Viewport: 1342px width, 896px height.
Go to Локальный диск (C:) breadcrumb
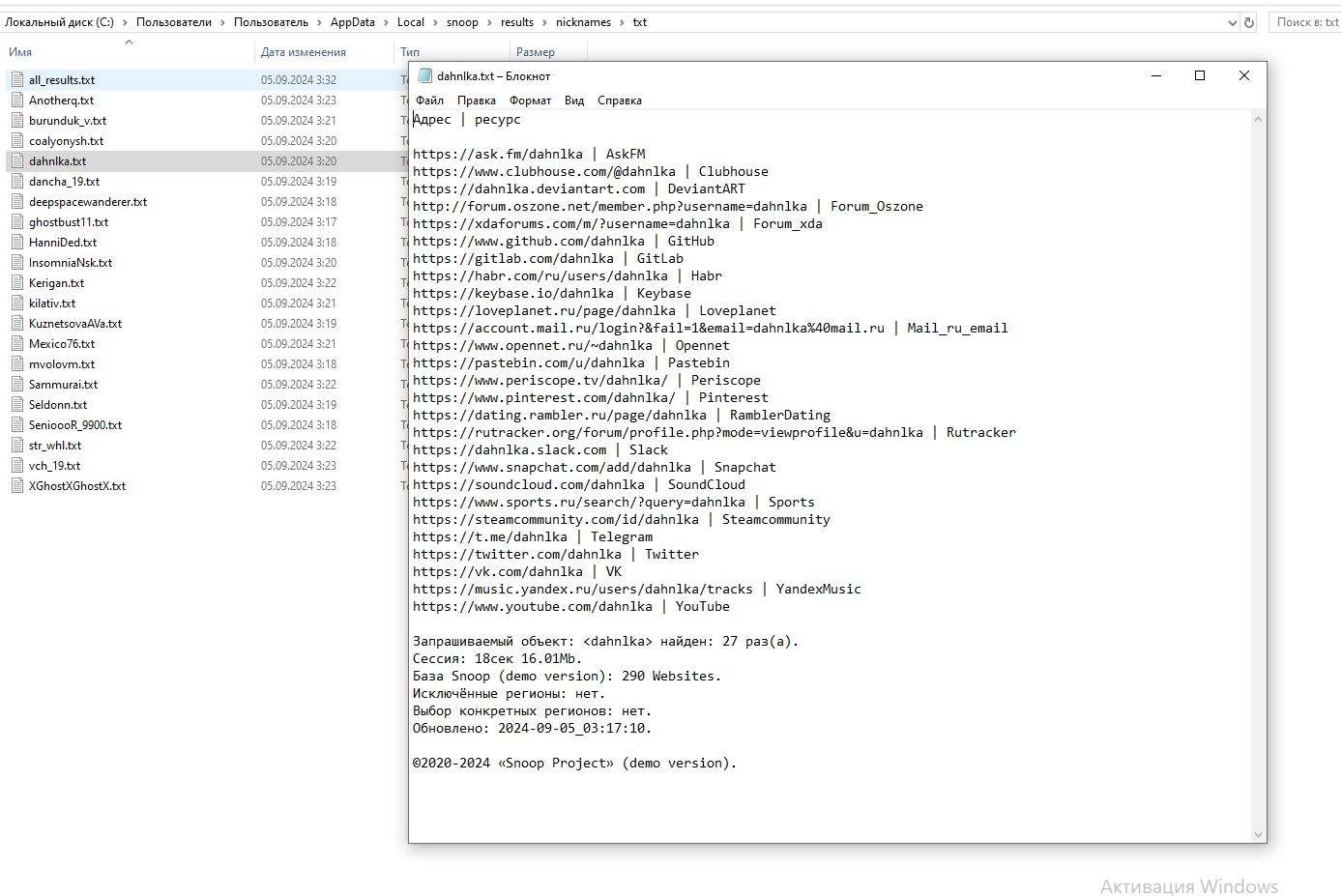tap(59, 22)
